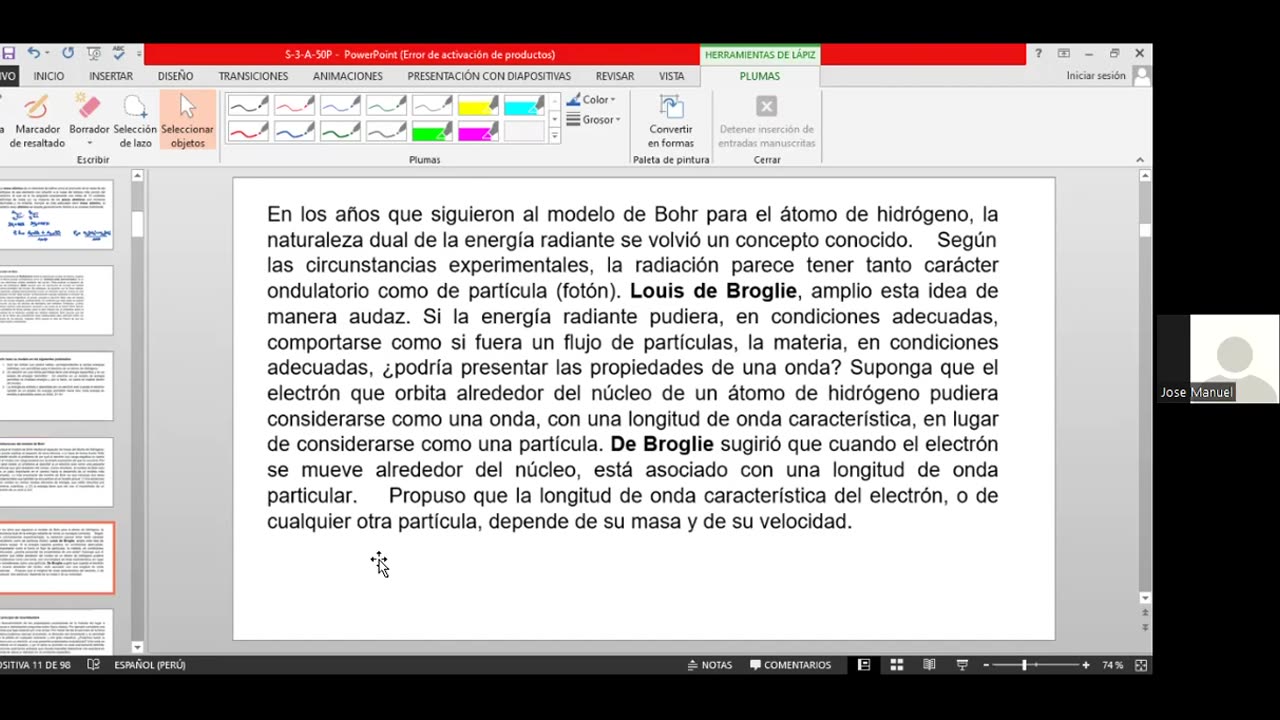Activate the Borrador eraser tool

click(89, 116)
